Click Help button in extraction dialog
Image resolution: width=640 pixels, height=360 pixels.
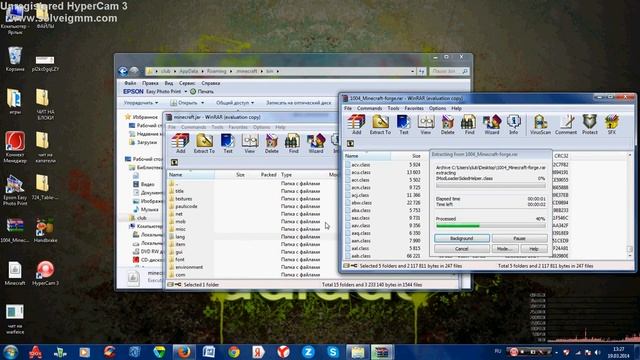(x=533, y=249)
